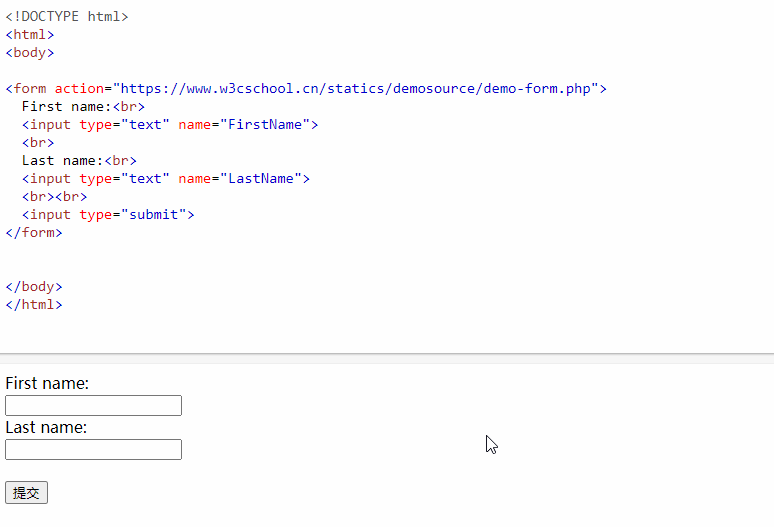The height and width of the screenshot is (527, 774).
Task: Click the input type="submit" code line
Action: (x=108, y=215)
